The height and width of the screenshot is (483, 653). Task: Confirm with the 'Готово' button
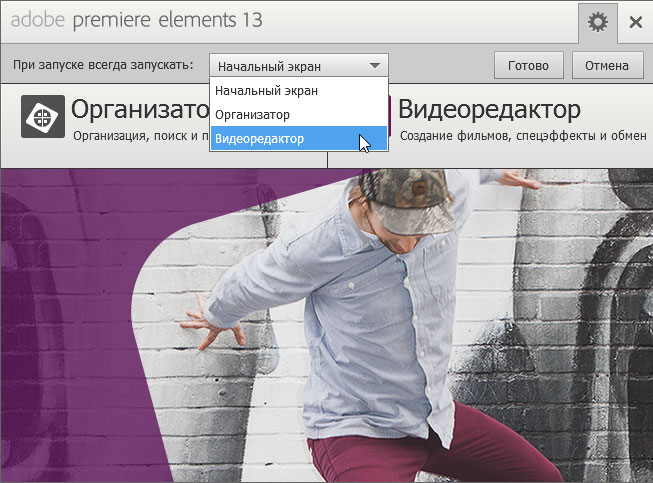pos(528,65)
